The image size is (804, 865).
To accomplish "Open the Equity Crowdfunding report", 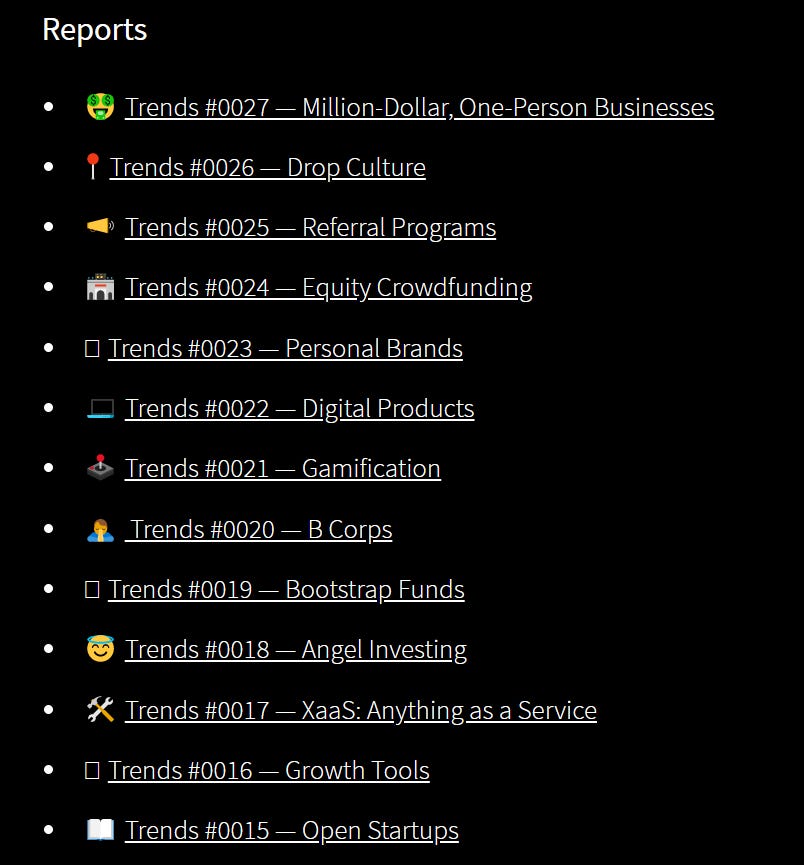I will [328, 287].
